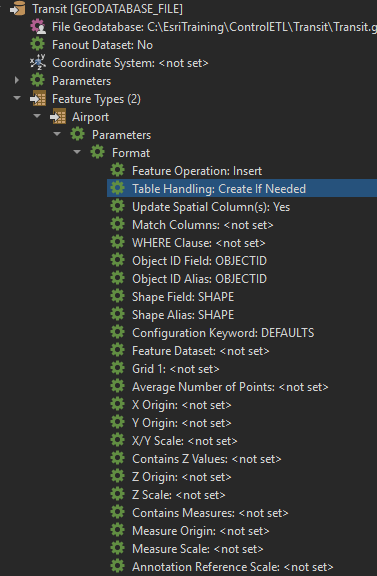
Task: Click gear icon for Average Number of Points
Action: (x=118, y=387)
